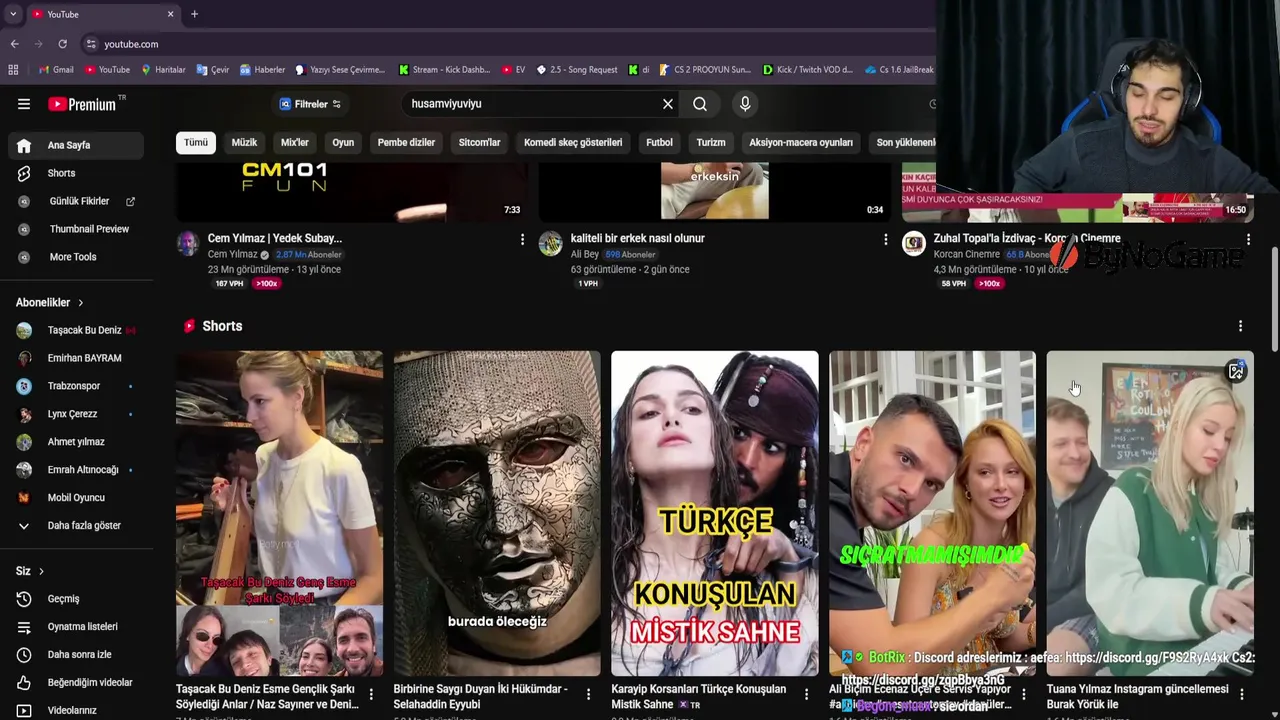Open options for Tuana Yılmaz short

click(1241, 694)
